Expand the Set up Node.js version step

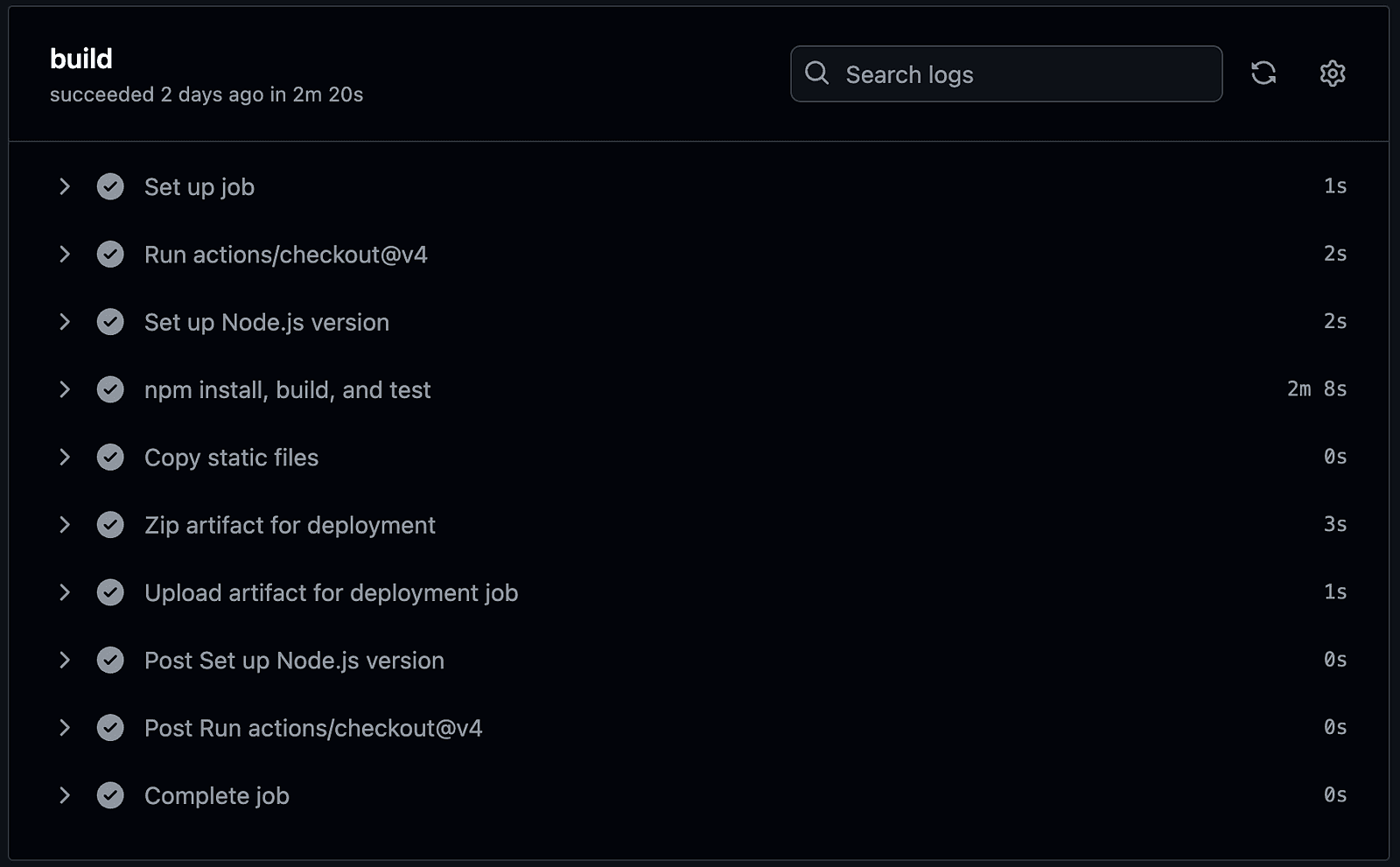64,322
